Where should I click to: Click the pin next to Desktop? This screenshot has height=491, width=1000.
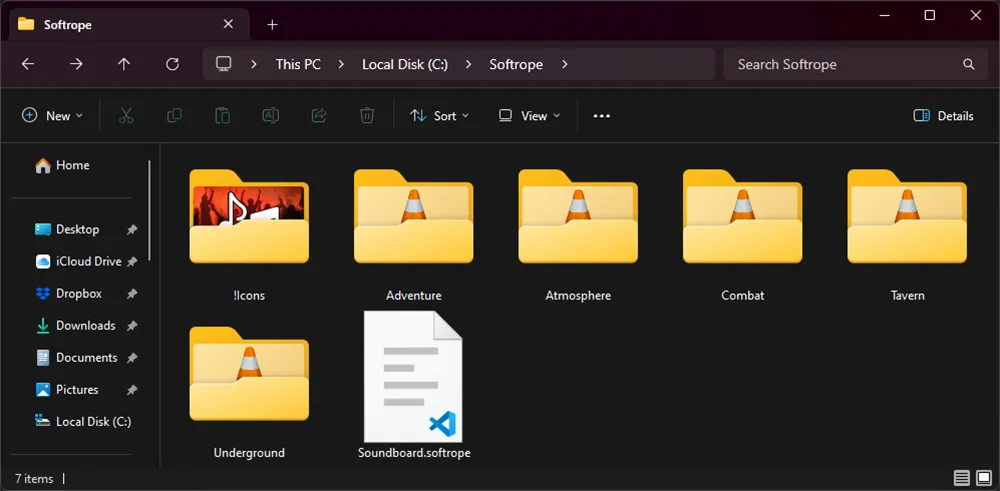pos(131,230)
